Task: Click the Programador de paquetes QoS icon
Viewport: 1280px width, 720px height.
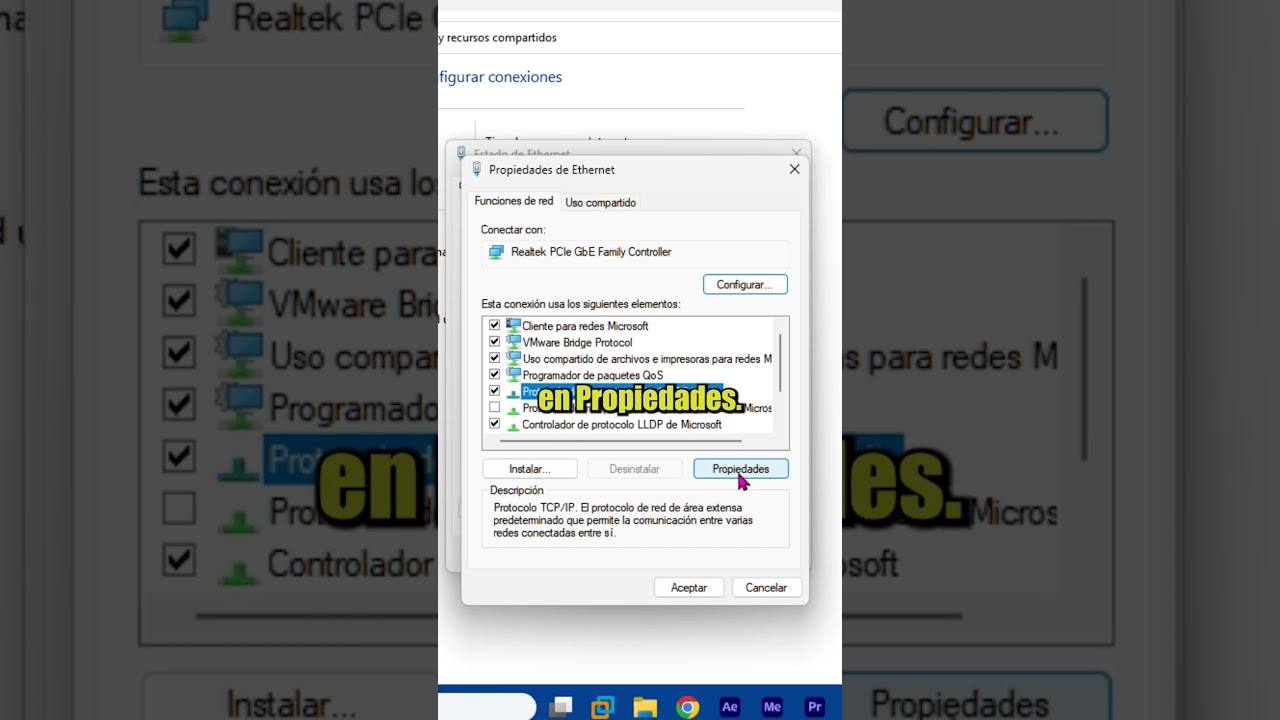Action: point(514,375)
